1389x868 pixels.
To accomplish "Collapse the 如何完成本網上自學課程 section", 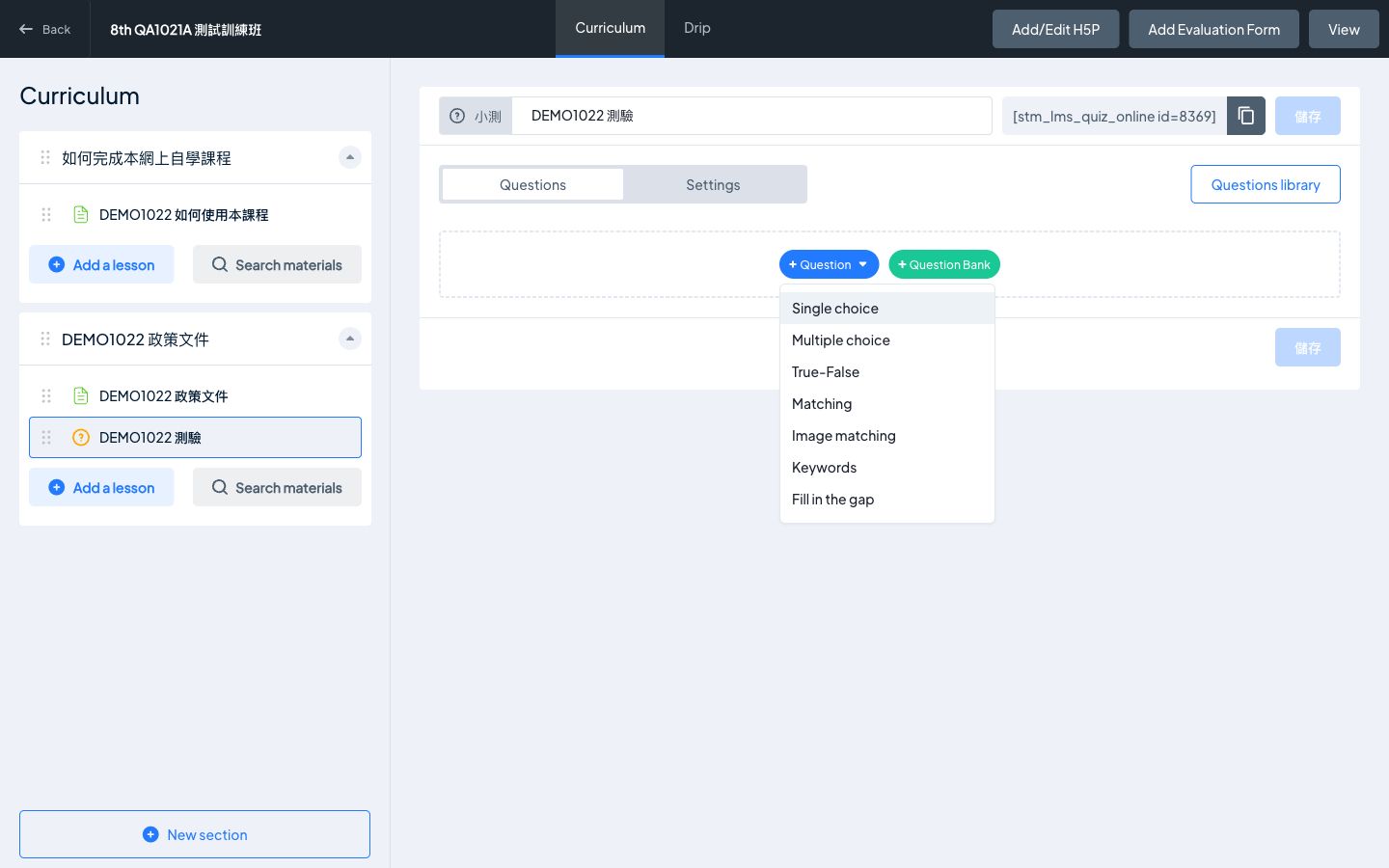I will pos(350,157).
